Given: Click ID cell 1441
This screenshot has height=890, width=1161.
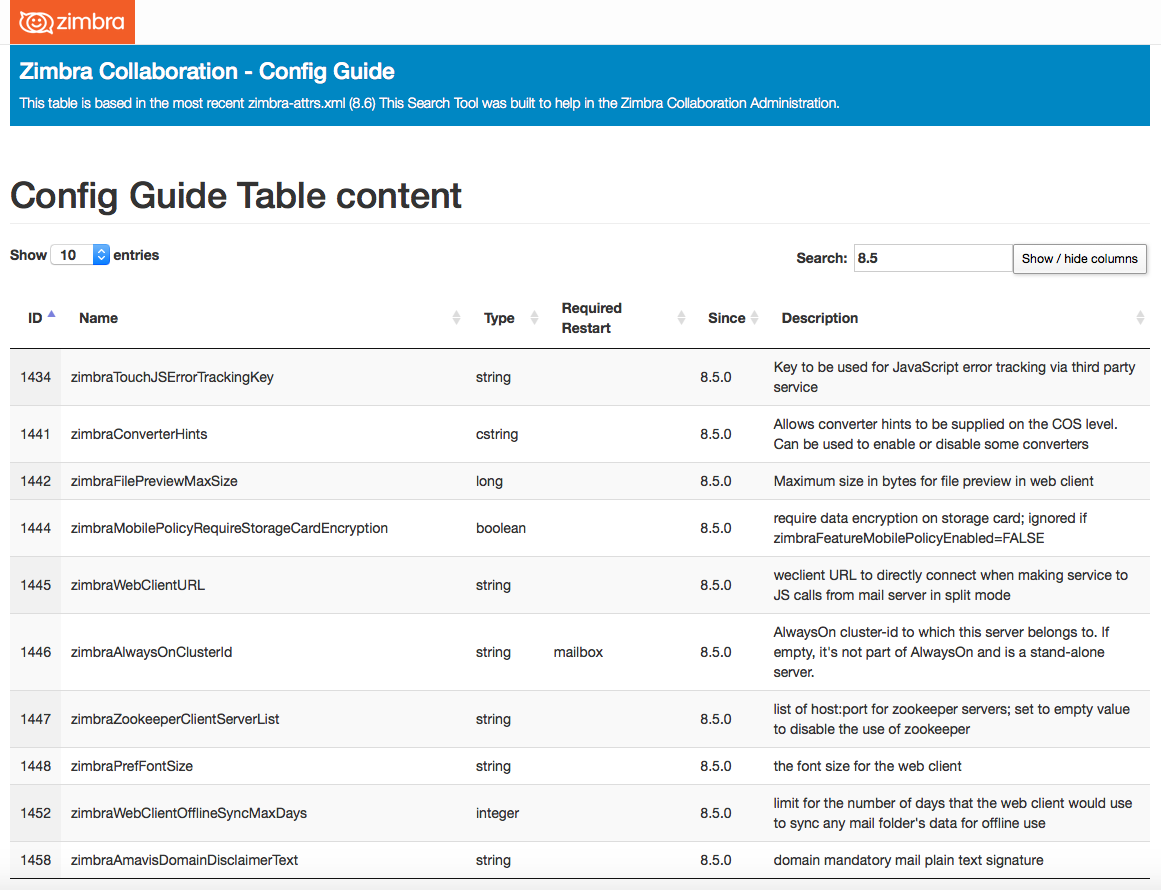Looking at the screenshot, I should pos(36,434).
